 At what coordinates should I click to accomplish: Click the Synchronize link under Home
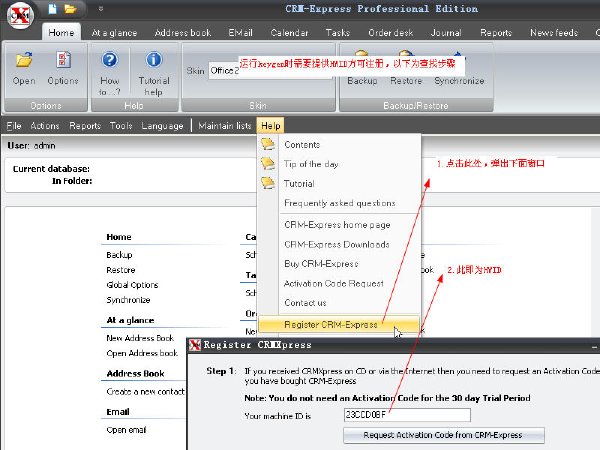point(128,300)
